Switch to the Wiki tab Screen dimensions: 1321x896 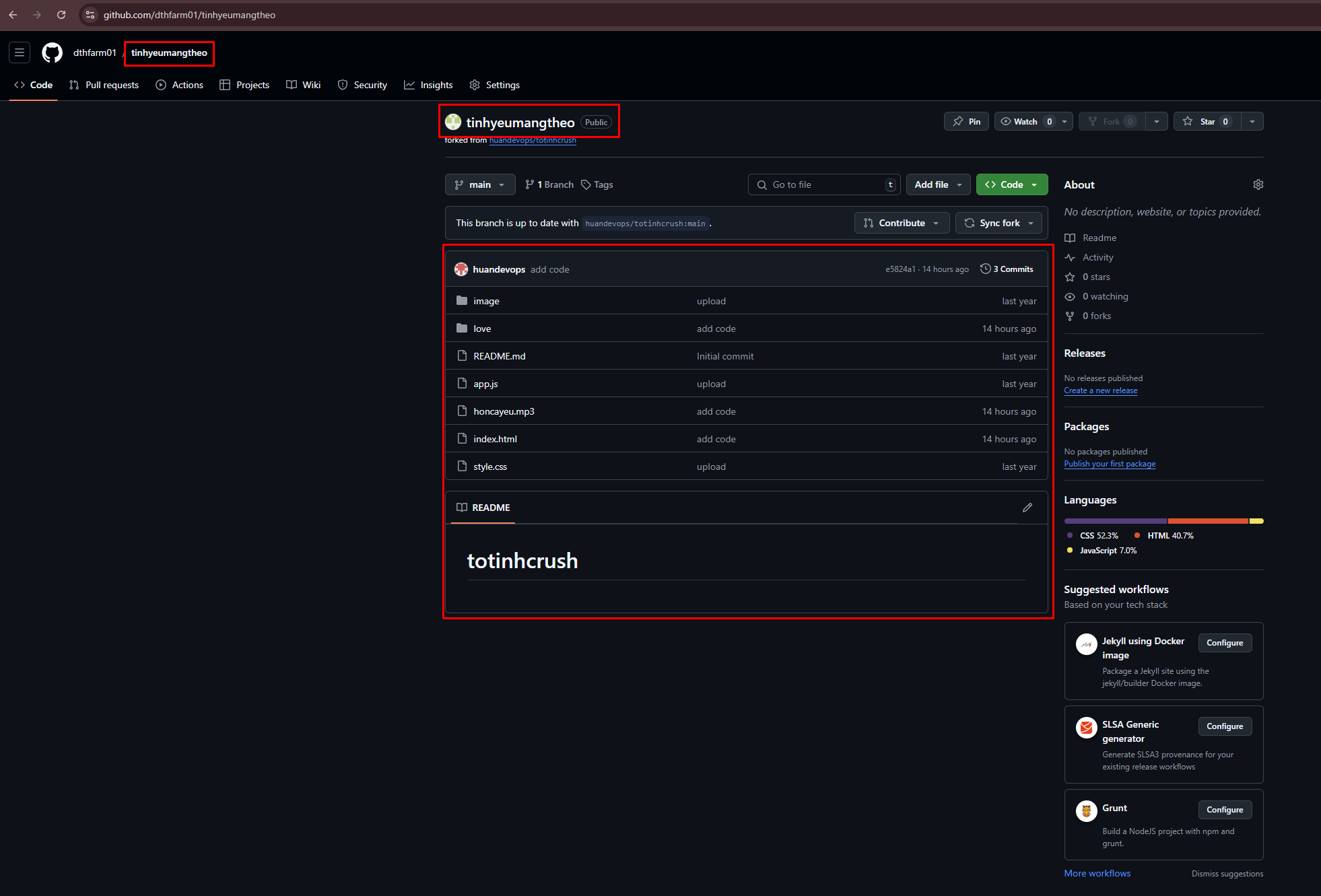pyautogui.click(x=304, y=85)
